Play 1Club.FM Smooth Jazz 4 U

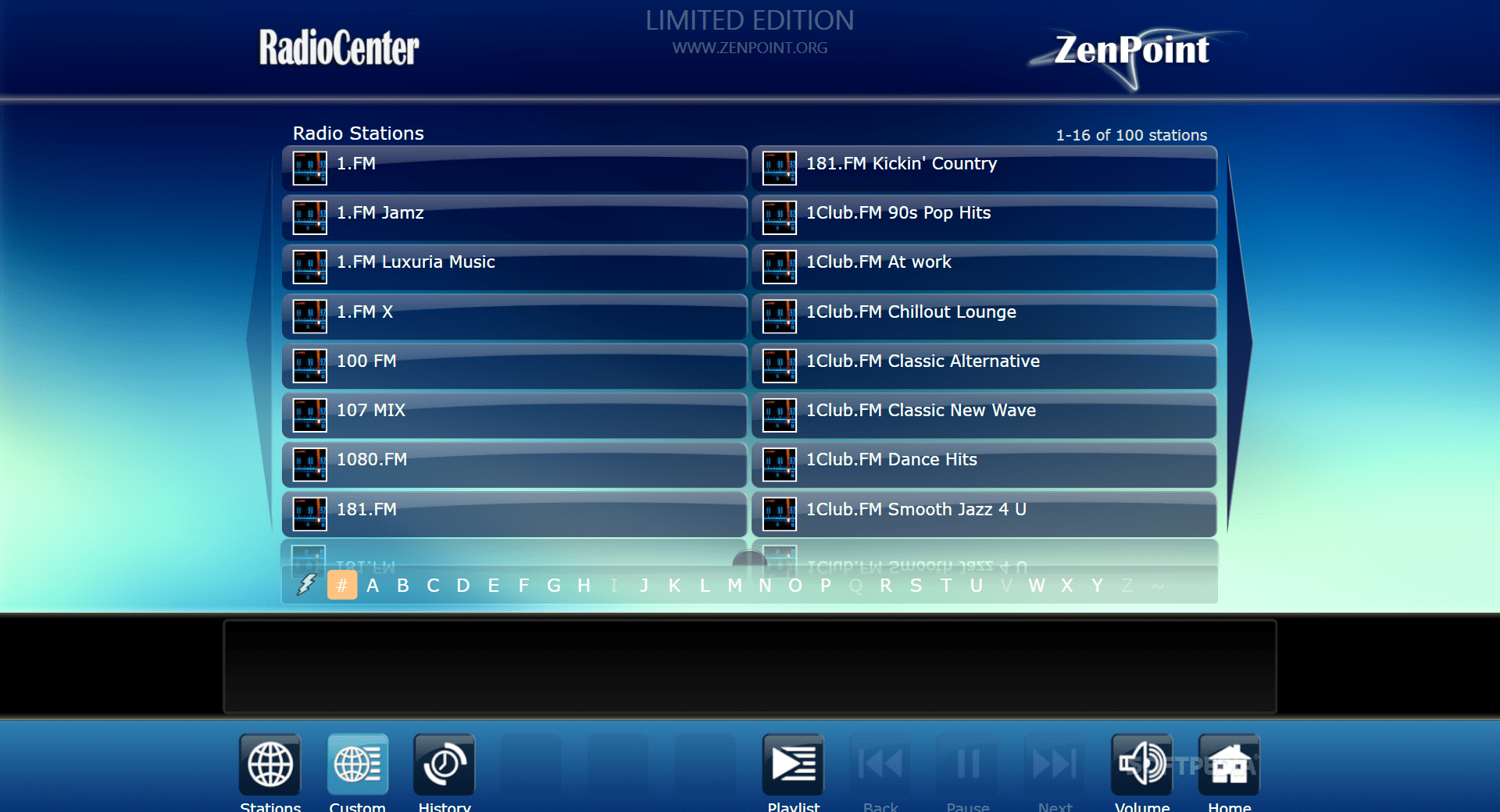[x=984, y=514]
